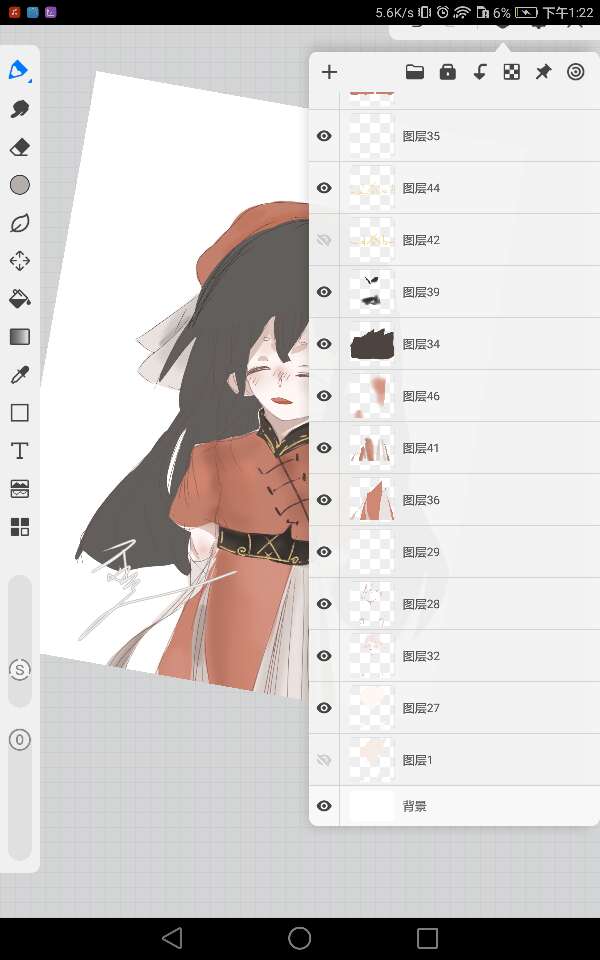Show hidden layer 图层42
The image size is (600, 960).
pos(324,240)
